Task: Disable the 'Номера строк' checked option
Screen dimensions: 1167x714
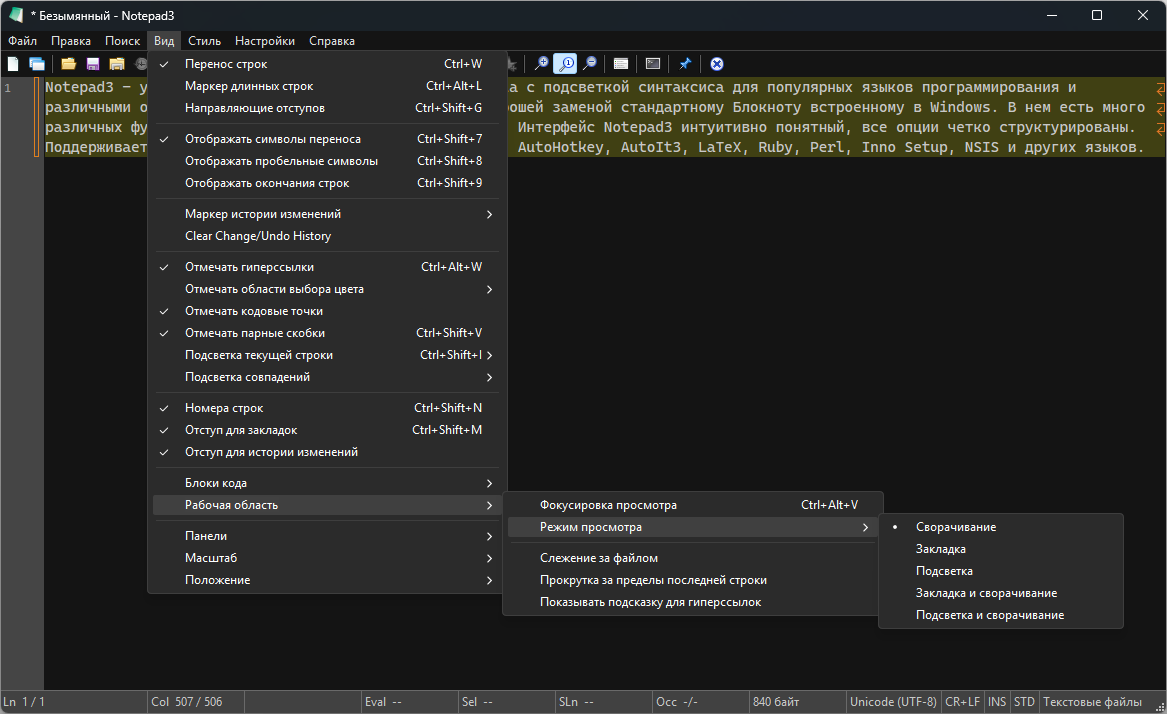Action: (x=224, y=408)
